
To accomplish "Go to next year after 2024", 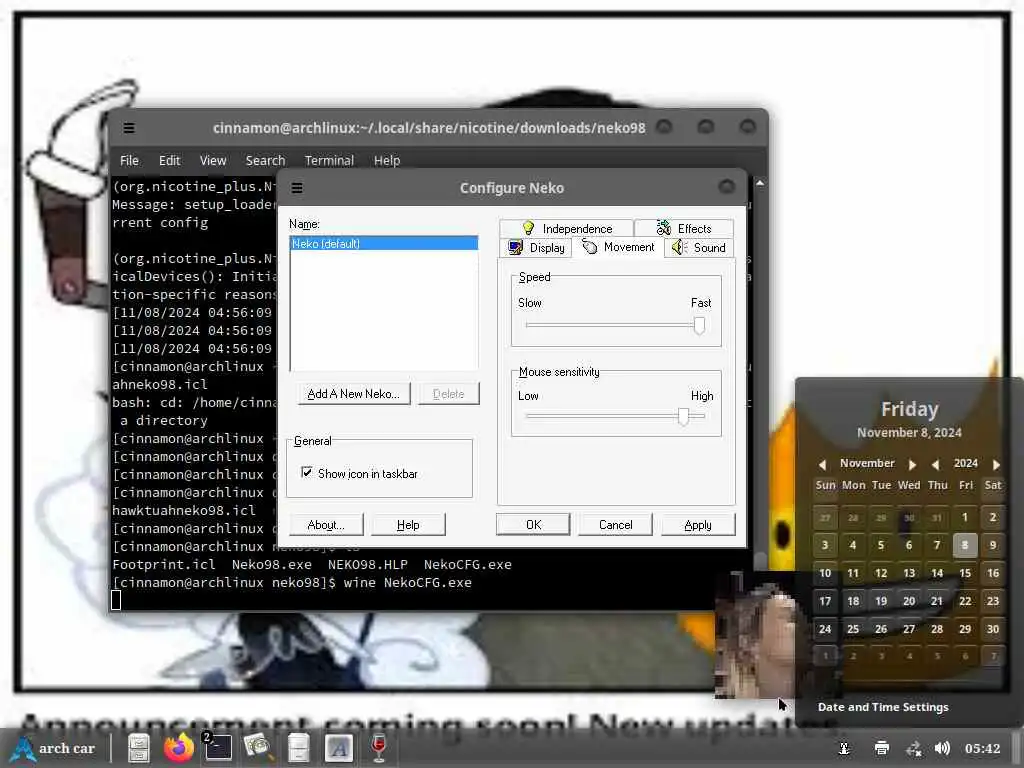I will 996,464.
